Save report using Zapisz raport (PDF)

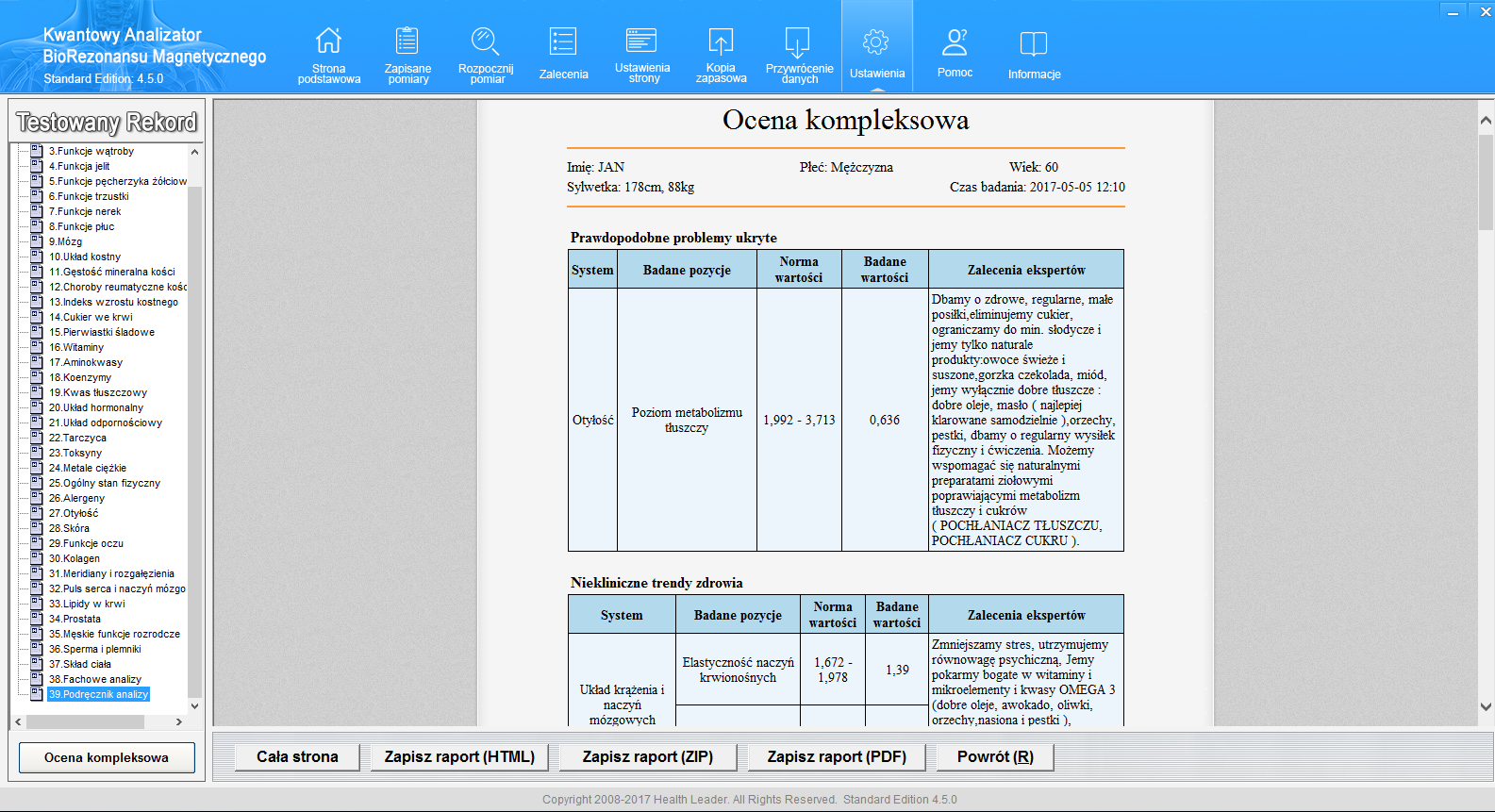coord(836,756)
